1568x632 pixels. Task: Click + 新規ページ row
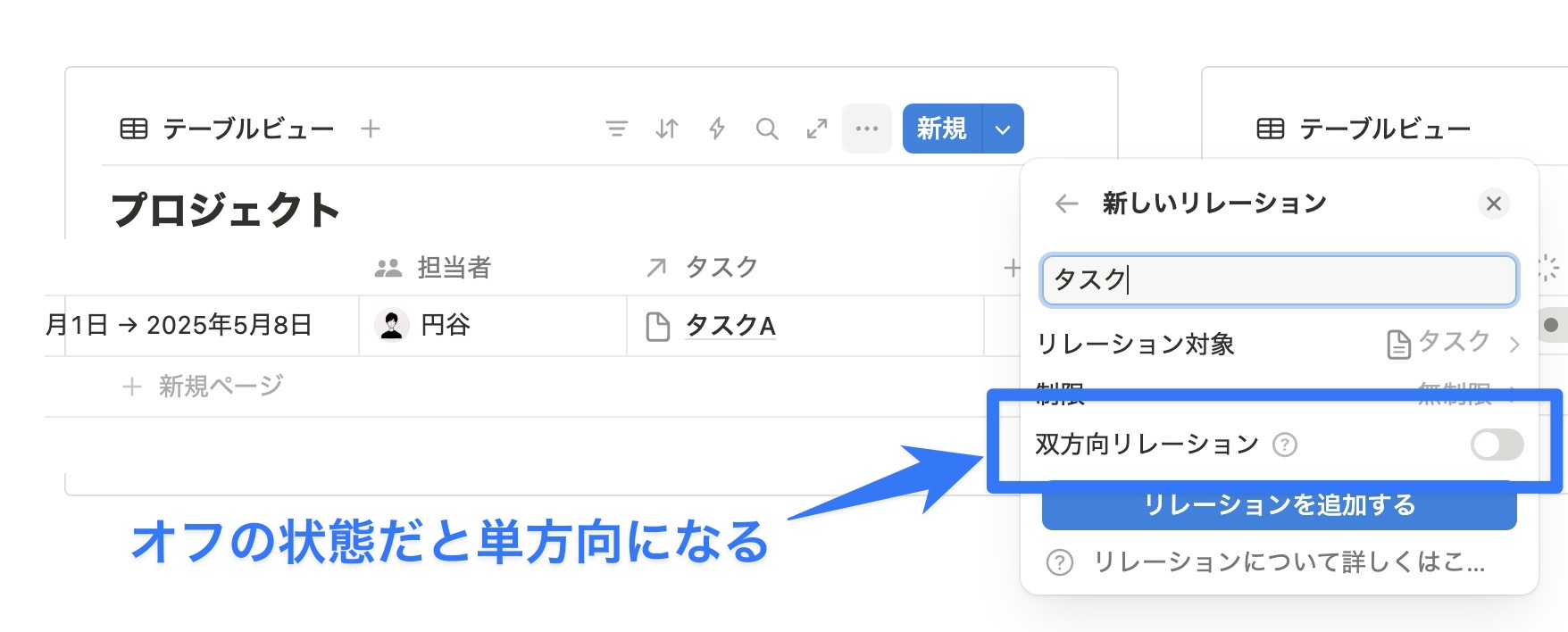(203, 387)
